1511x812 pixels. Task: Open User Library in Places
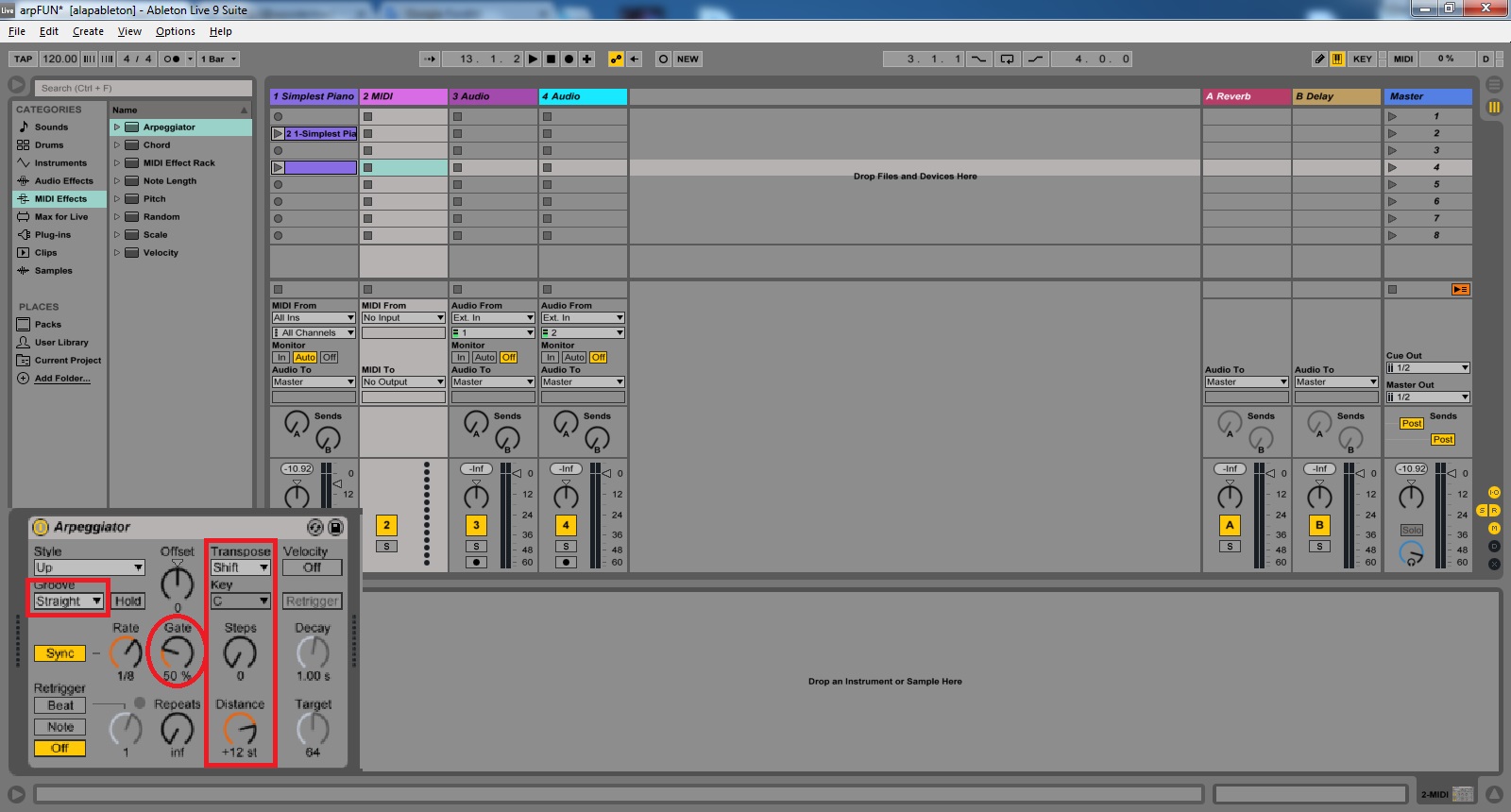click(60, 342)
